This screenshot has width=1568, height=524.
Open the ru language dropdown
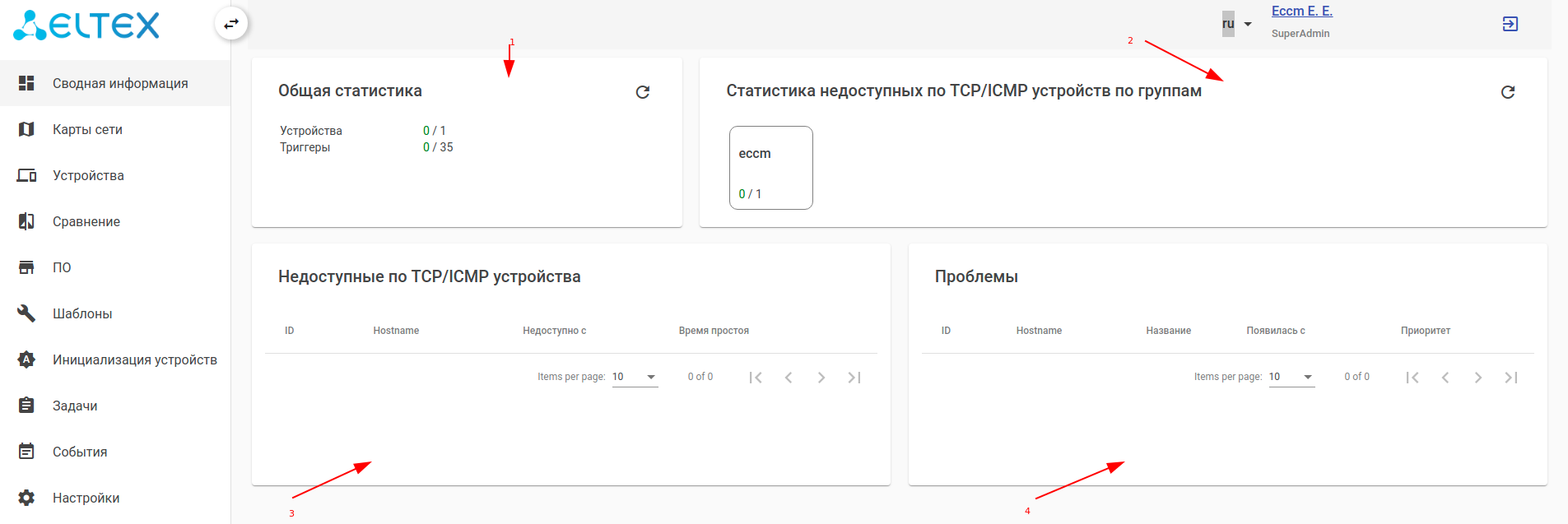click(1237, 24)
